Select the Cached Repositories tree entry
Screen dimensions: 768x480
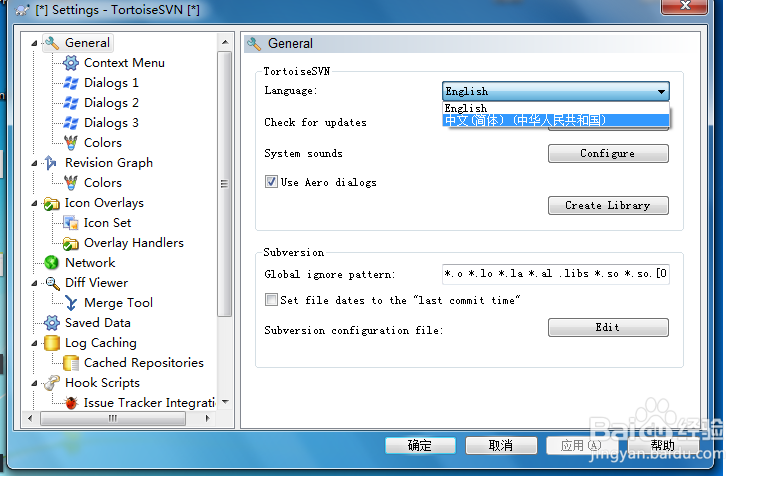pos(144,363)
